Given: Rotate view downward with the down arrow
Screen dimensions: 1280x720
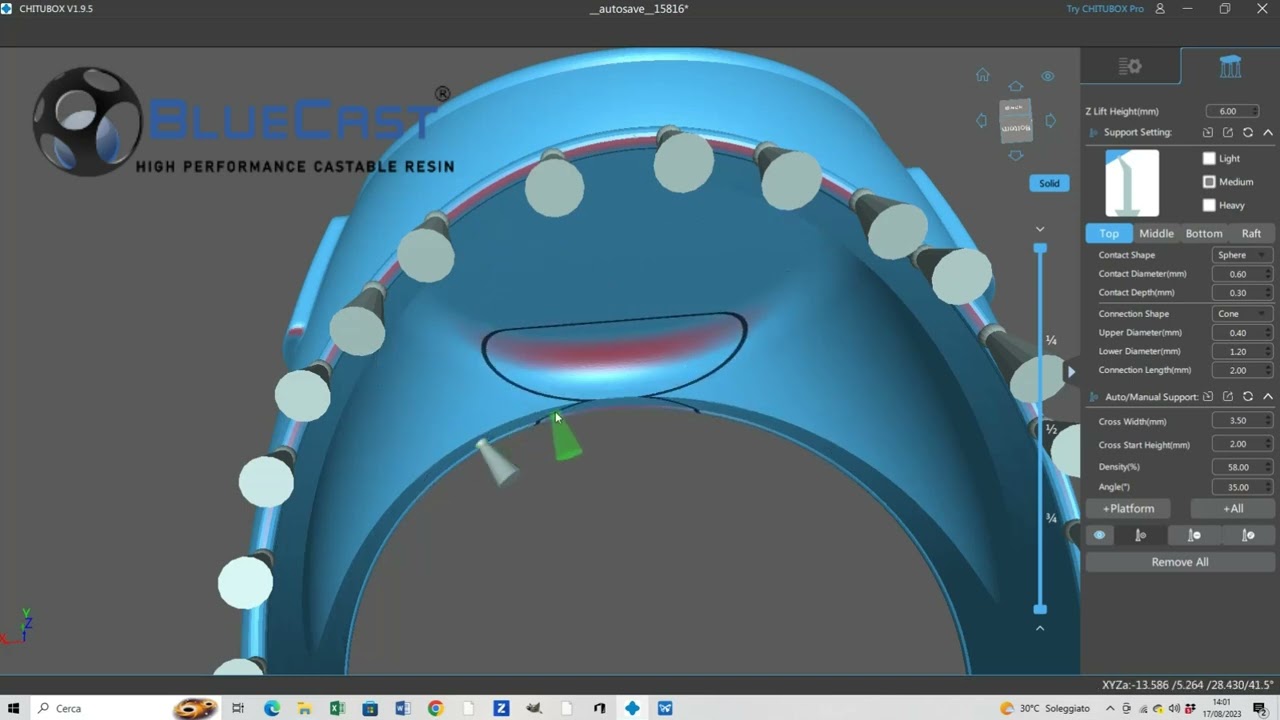Looking at the screenshot, I should 1016,155.
